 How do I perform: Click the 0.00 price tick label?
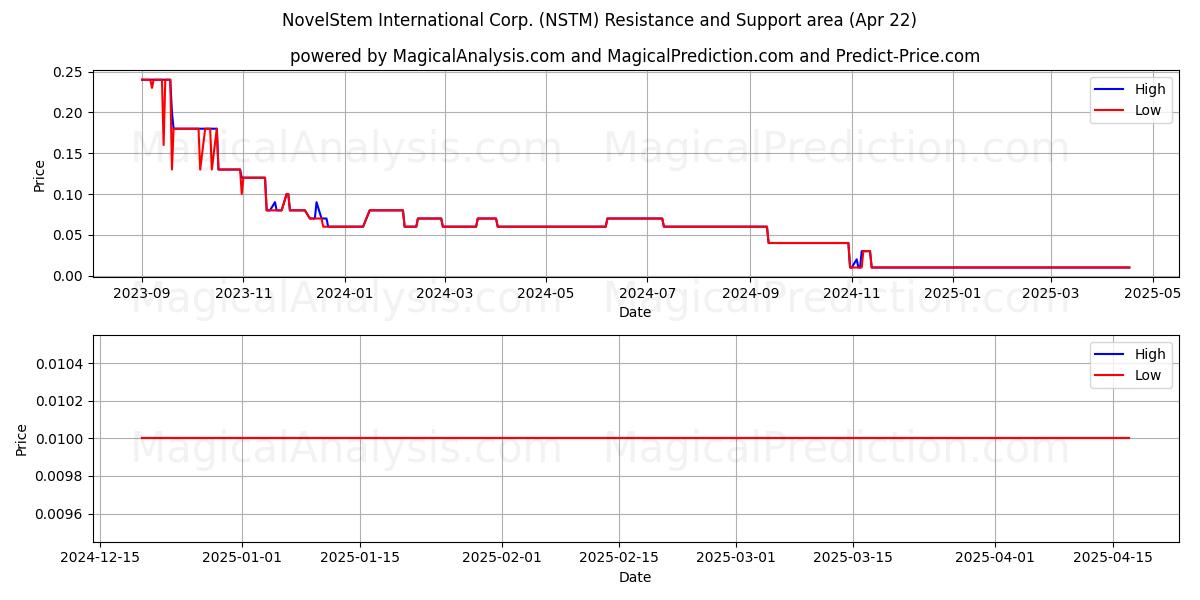click(68, 276)
